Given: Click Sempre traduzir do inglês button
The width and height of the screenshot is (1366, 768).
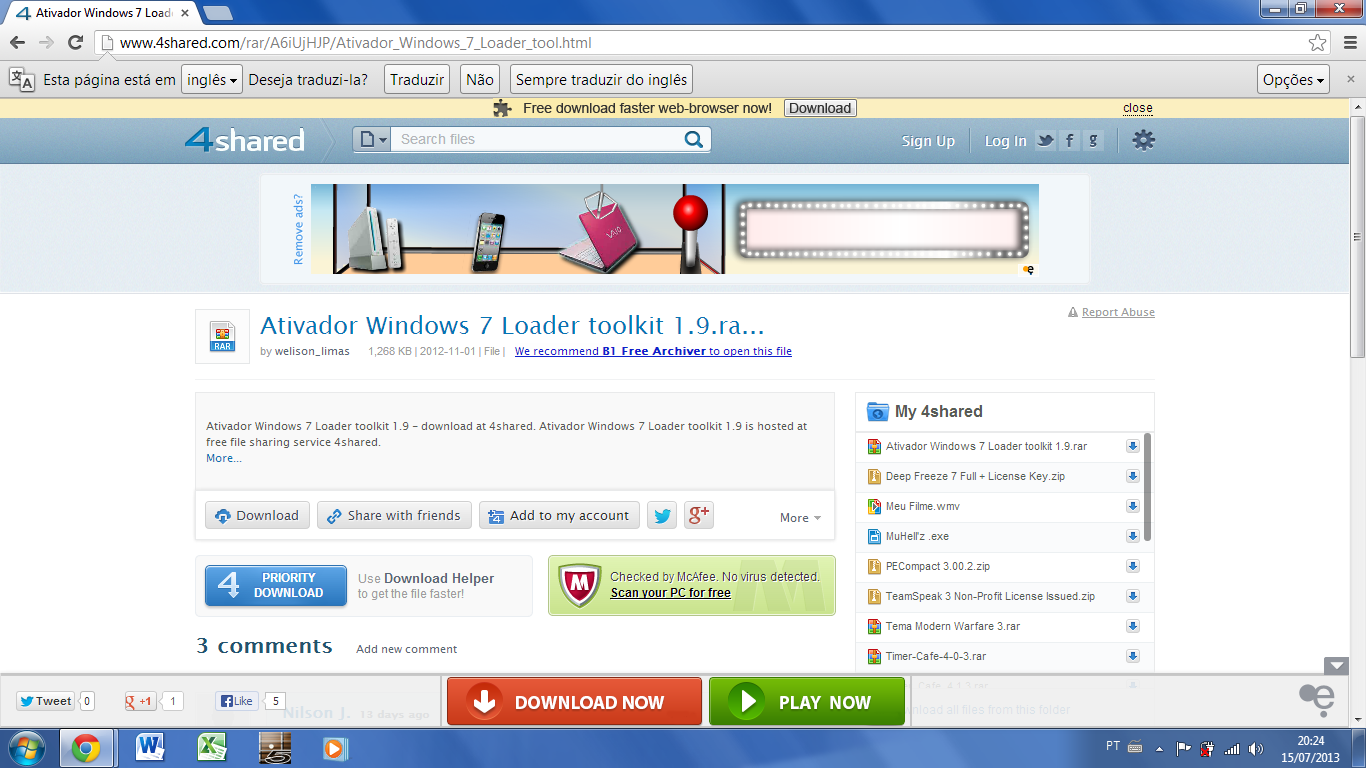Looking at the screenshot, I should click(x=601, y=80).
